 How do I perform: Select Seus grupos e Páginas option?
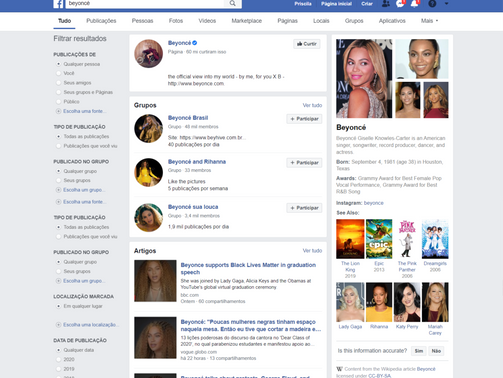58,92
